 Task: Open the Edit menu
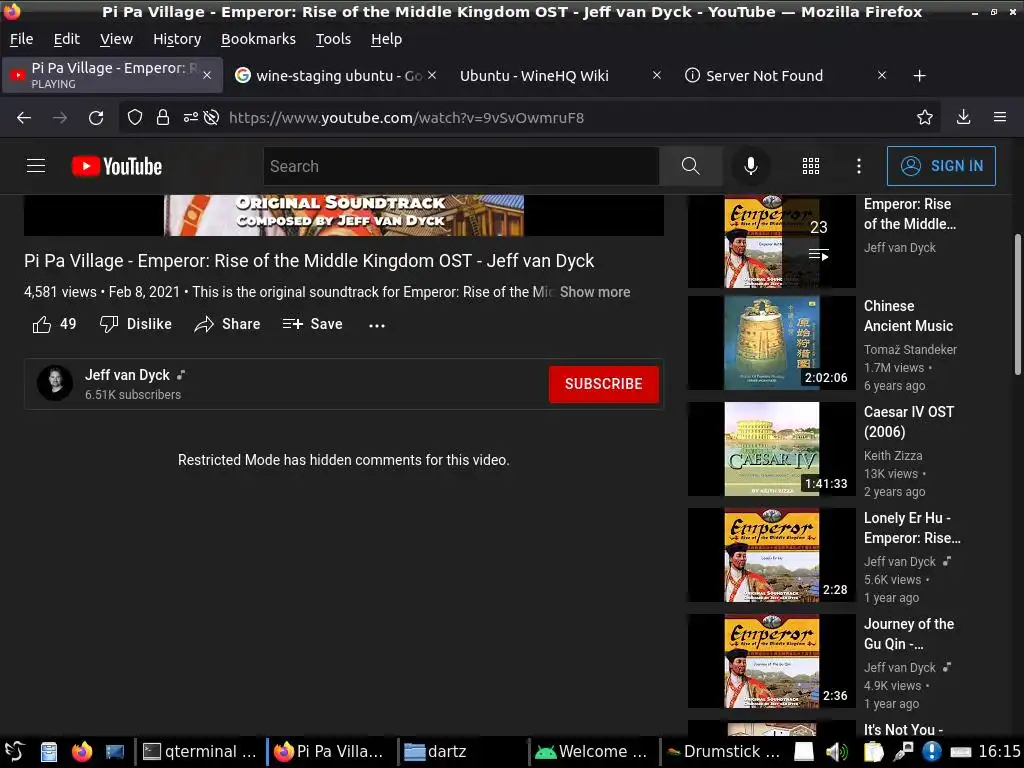coord(67,39)
